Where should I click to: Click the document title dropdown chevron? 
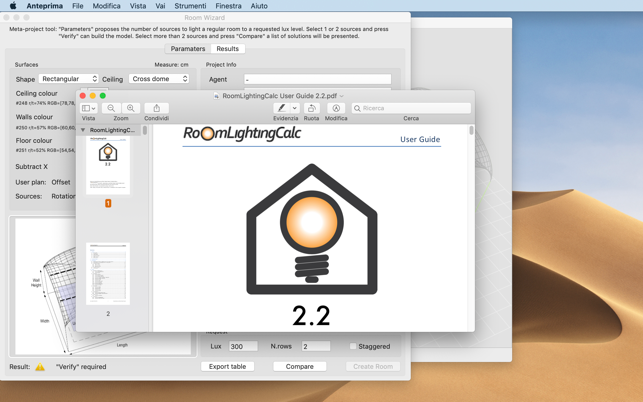click(342, 96)
